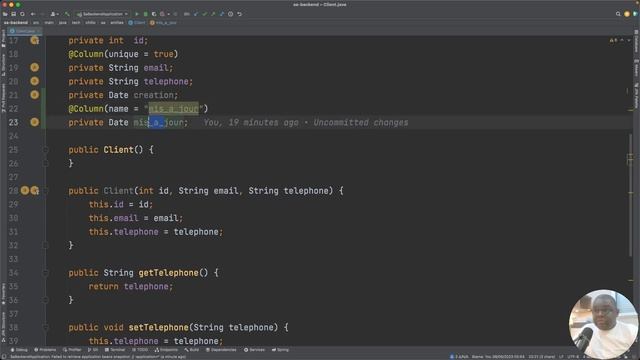The height and width of the screenshot is (360, 640).
Task: Click the gutter icon on line 17
Action: pyautogui.click(x=35, y=40)
